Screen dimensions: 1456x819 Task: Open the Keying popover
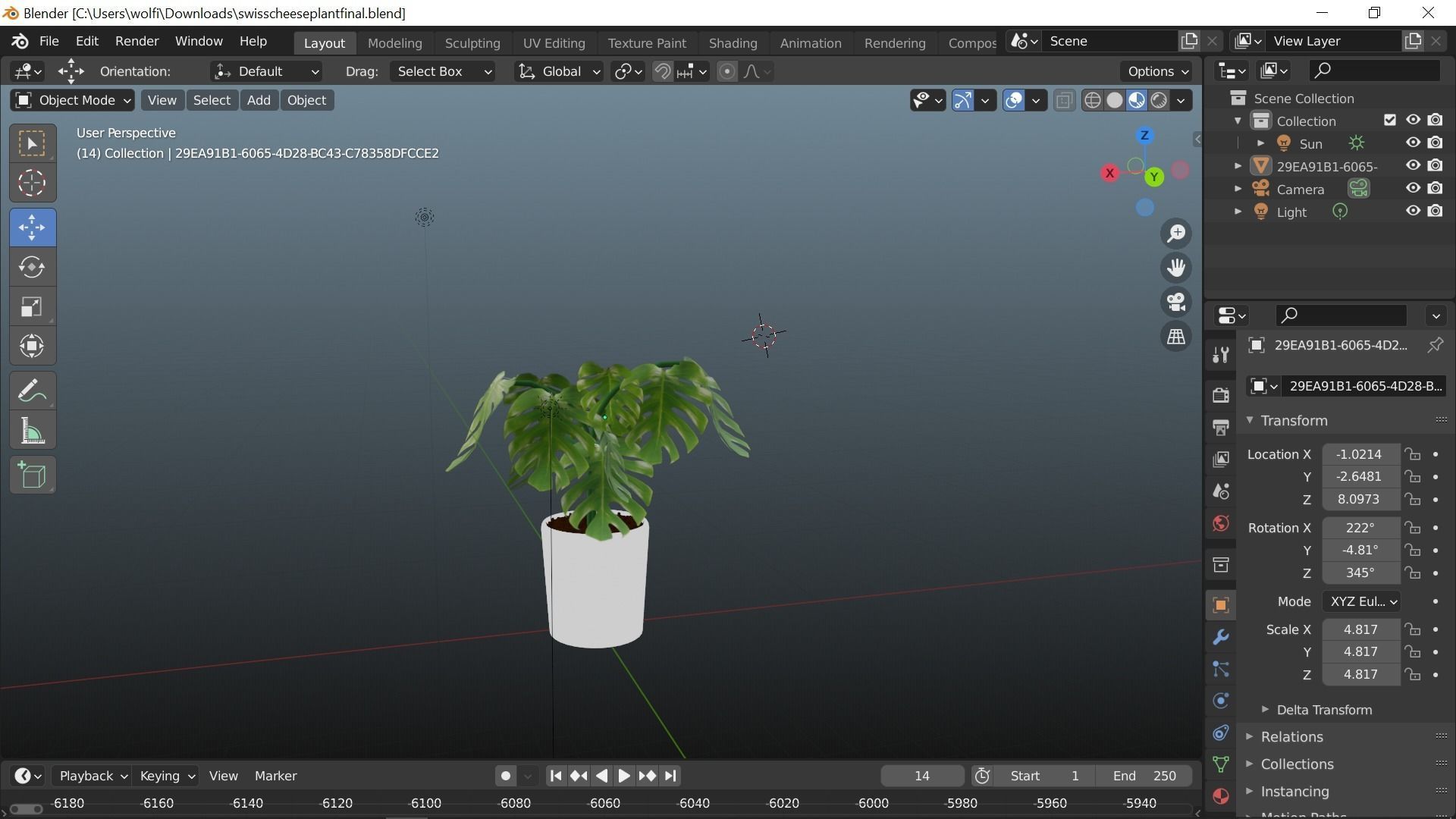[167, 776]
